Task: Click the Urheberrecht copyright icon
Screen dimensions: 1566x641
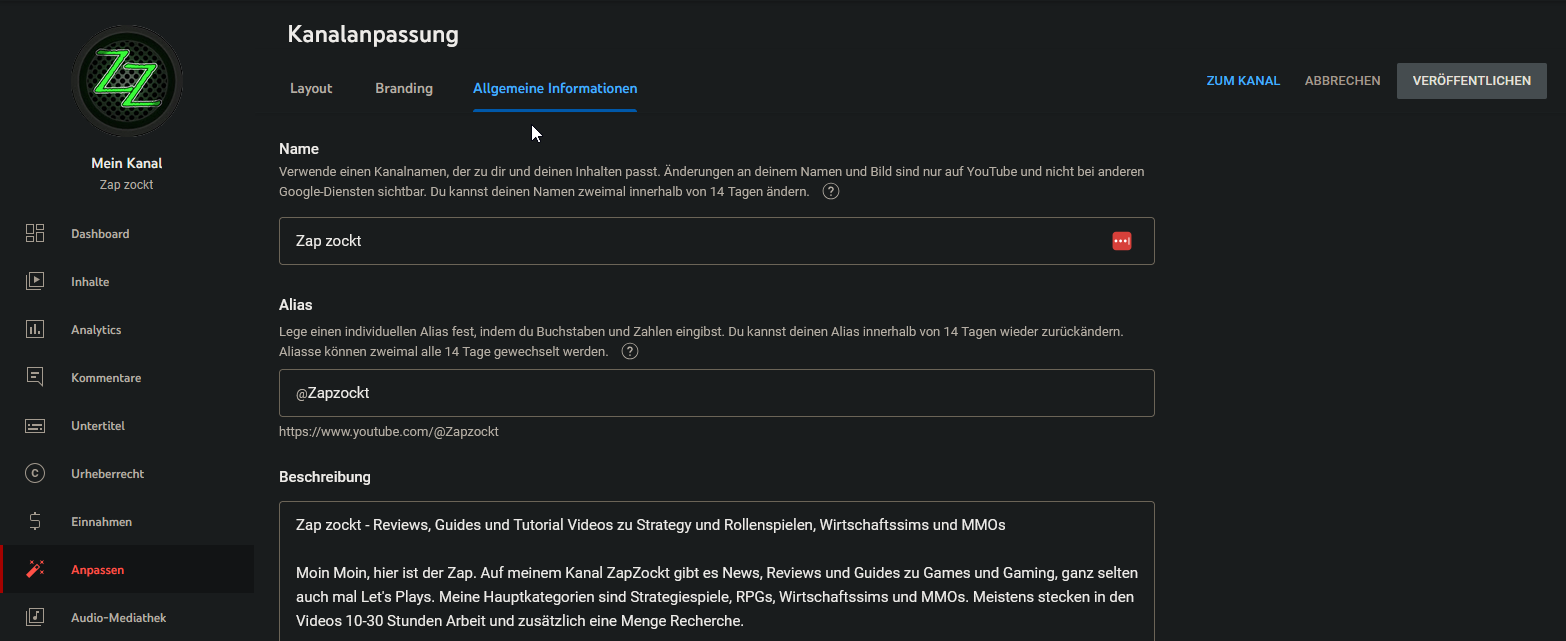Action: (x=35, y=473)
